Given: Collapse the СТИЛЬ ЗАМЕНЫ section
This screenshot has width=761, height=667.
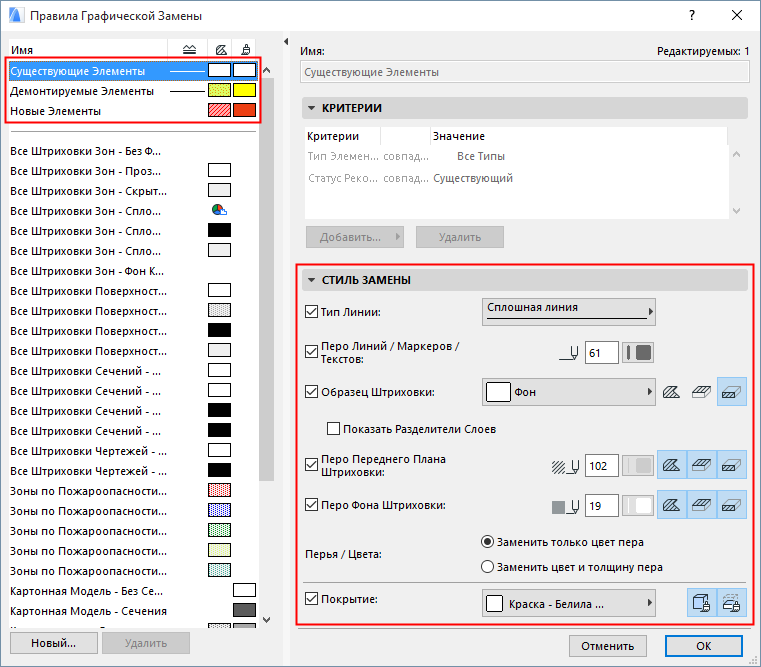Looking at the screenshot, I should pos(312,280).
